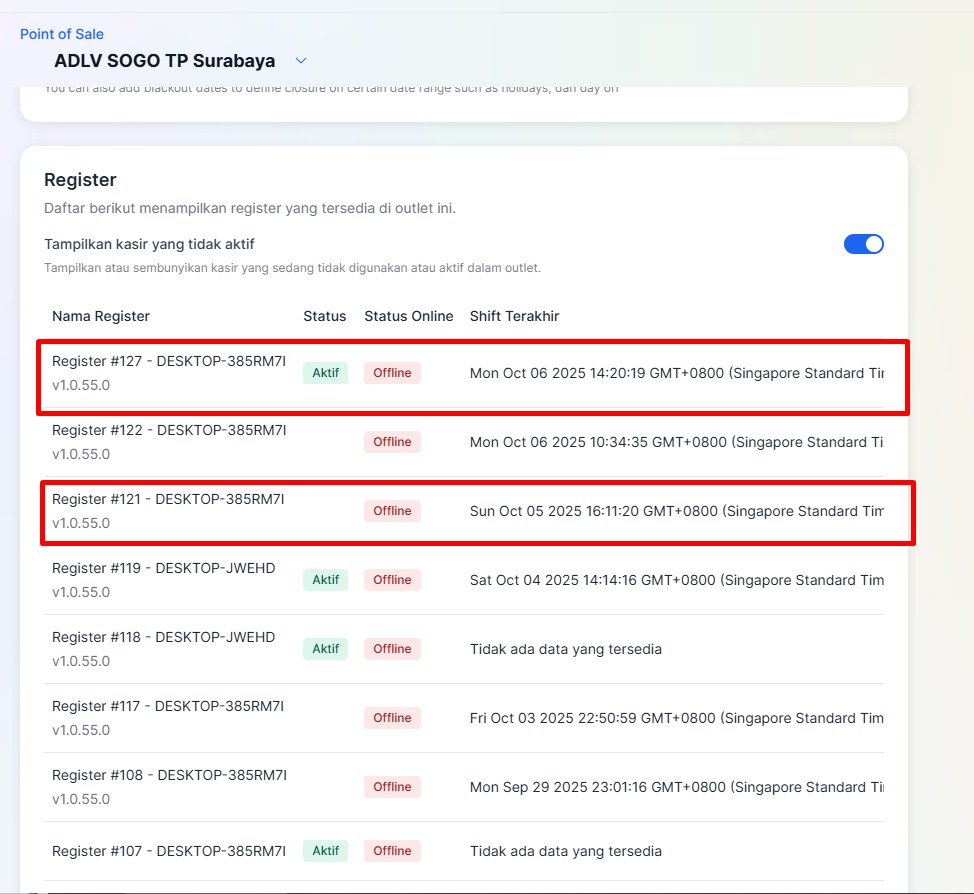Viewport: 974px width, 894px height.
Task: Select Register #121 in the register list
Action: click(168, 499)
